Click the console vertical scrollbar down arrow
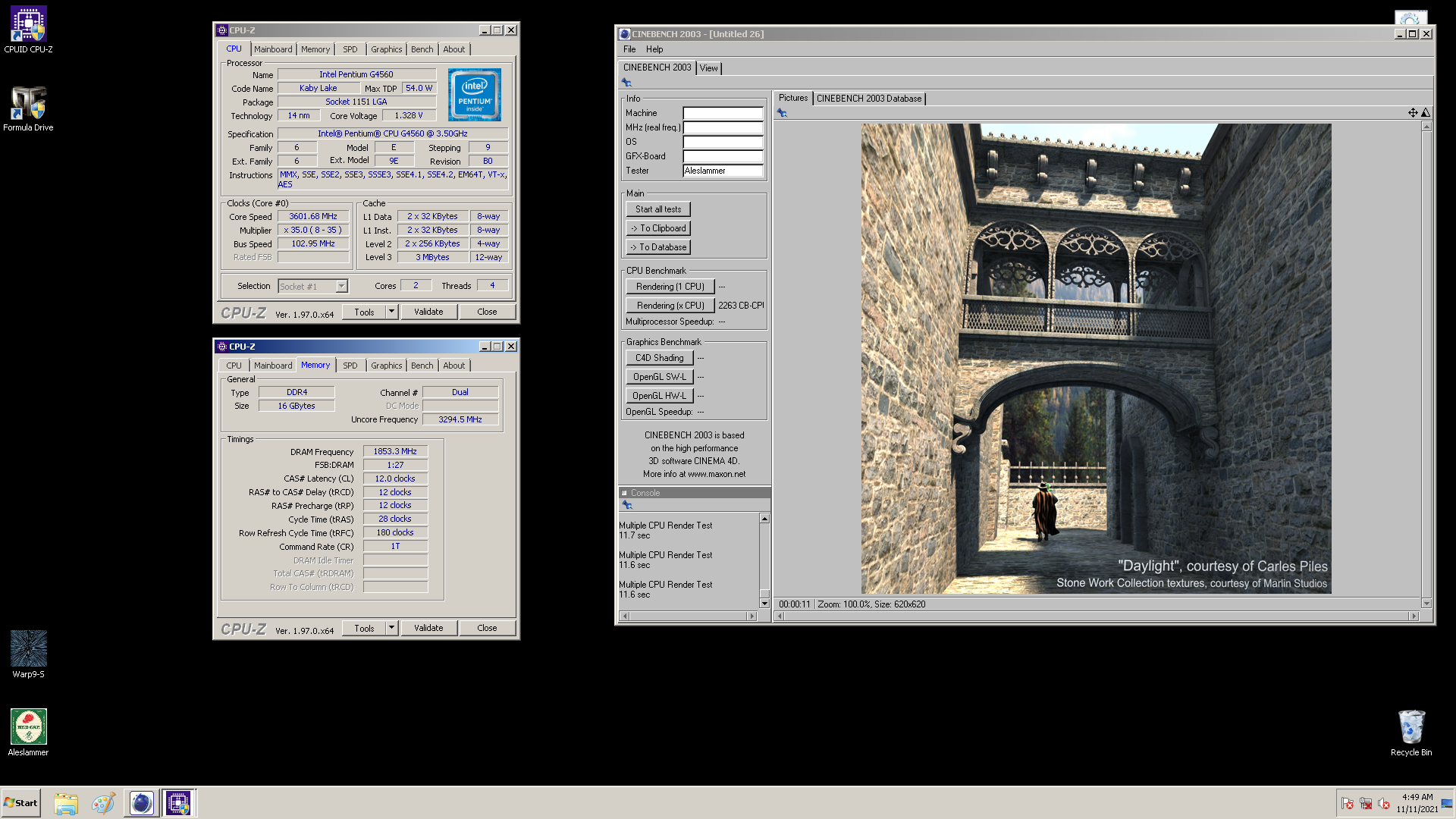This screenshot has width=1456, height=819. 764,604
